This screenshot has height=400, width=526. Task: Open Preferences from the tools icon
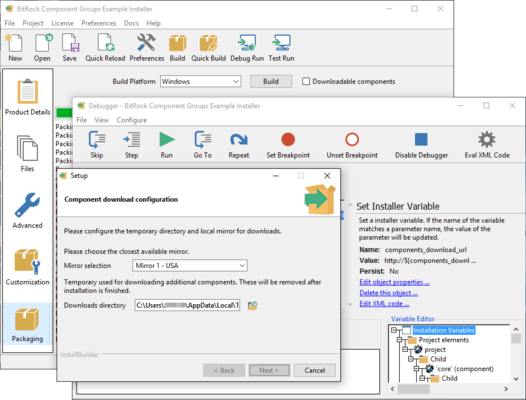pos(147,48)
